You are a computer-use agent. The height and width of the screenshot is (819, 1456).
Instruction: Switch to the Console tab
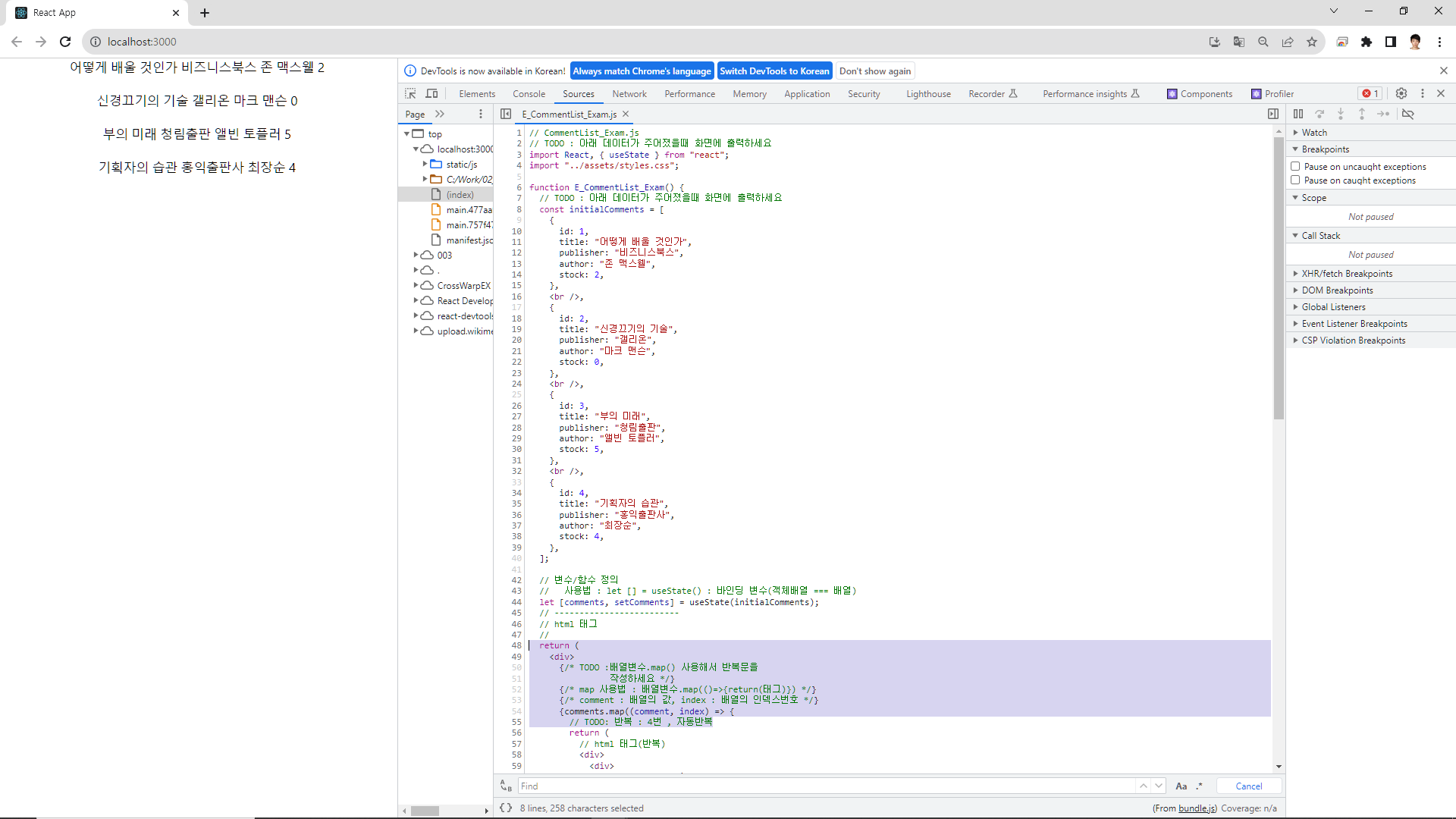(529, 94)
